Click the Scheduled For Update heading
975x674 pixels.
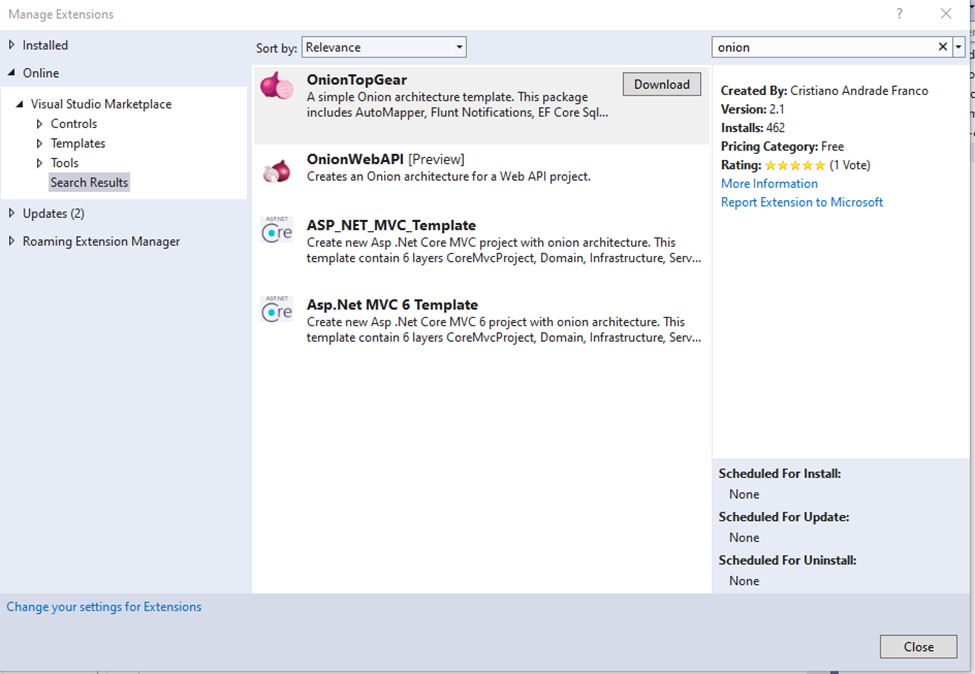(784, 517)
